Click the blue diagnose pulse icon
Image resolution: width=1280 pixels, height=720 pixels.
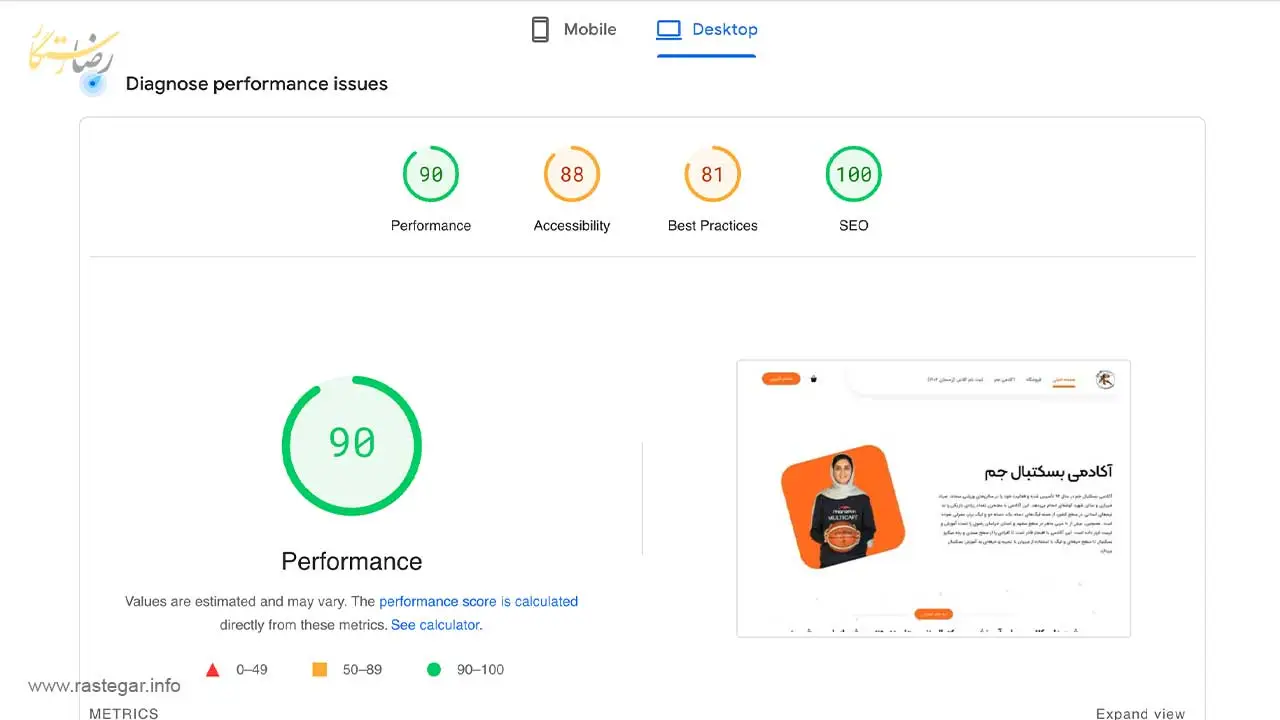pos(93,84)
